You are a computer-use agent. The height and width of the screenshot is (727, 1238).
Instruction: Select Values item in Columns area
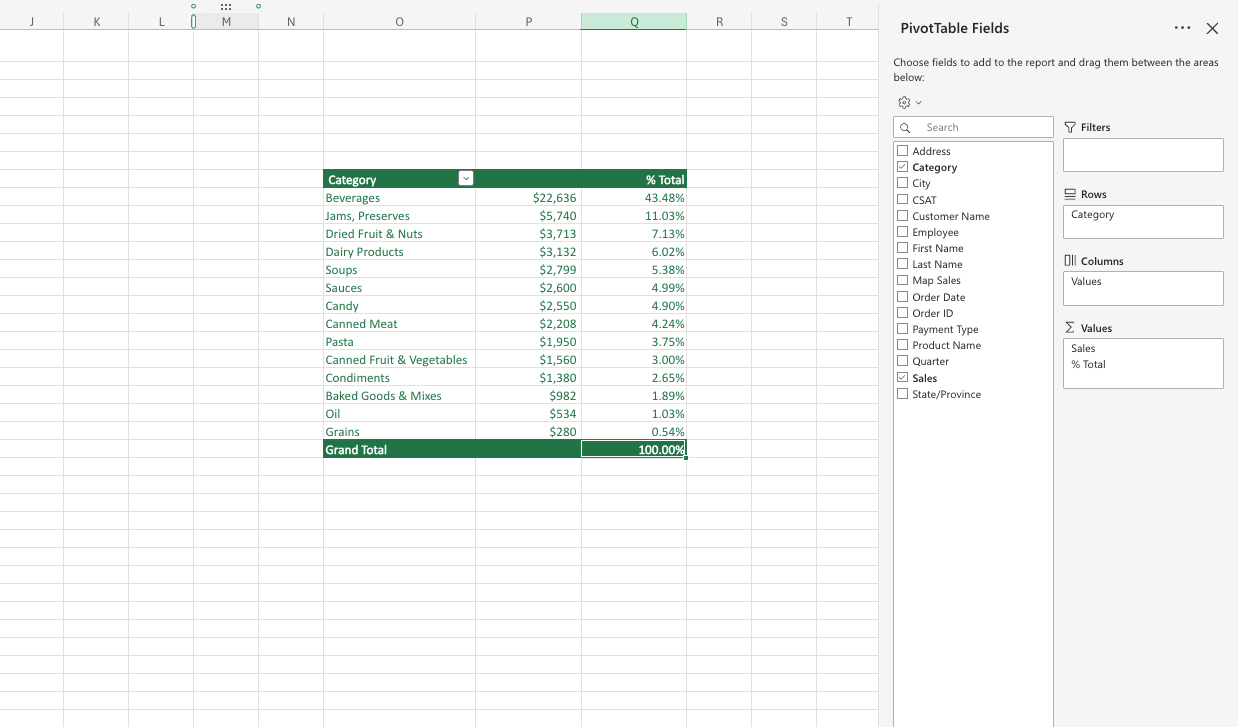click(1143, 282)
